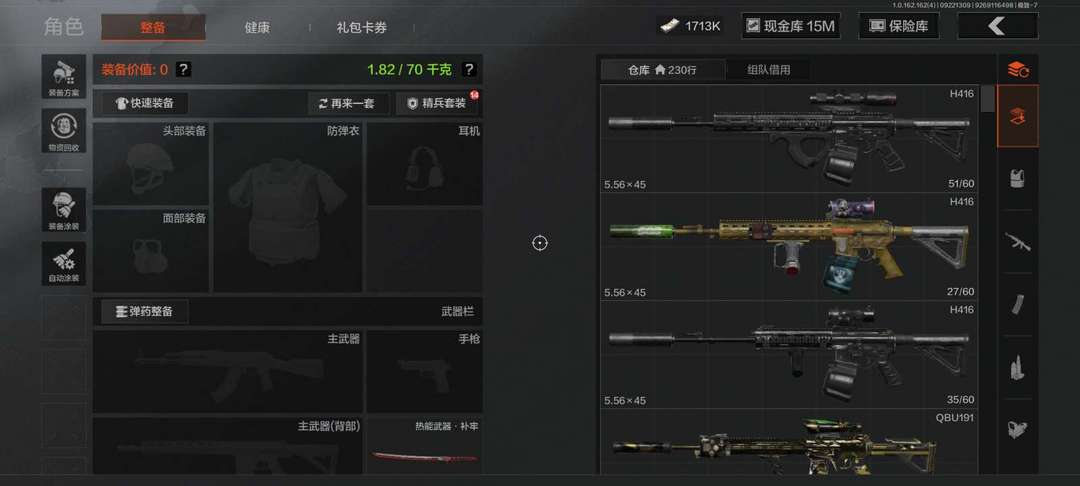Select the ammunition bullets filter icon
The width and height of the screenshot is (1080, 486).
click(1017, 368)
